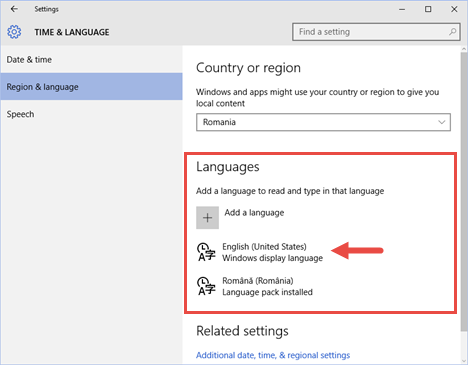The image size is (468, 365).
Task: Click the Related settings heading
Action: (x=242, y=331)
